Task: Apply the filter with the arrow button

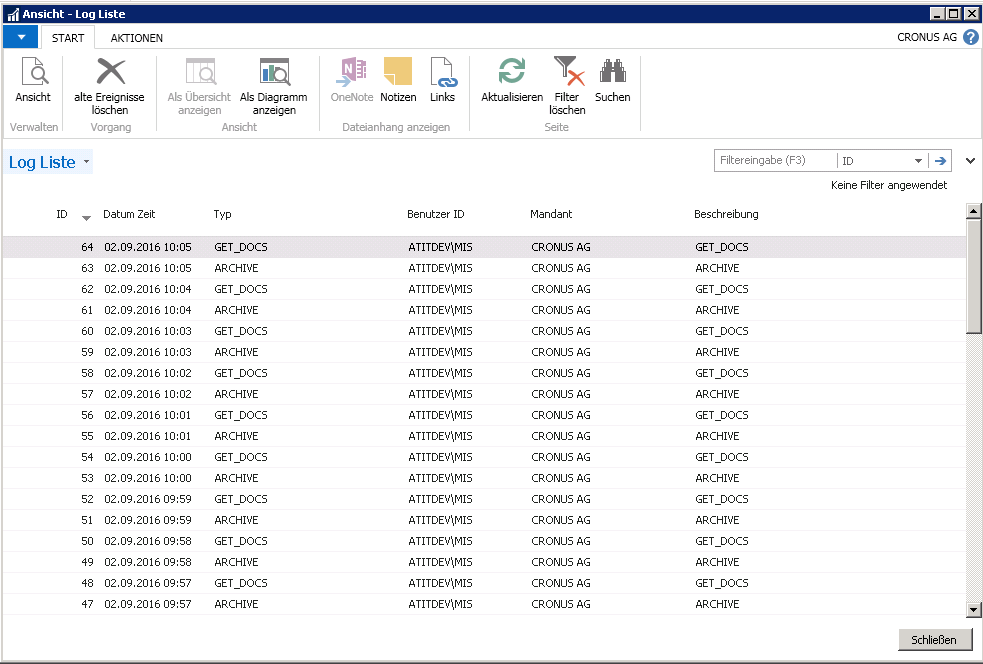Action: [x=941, y=160]
